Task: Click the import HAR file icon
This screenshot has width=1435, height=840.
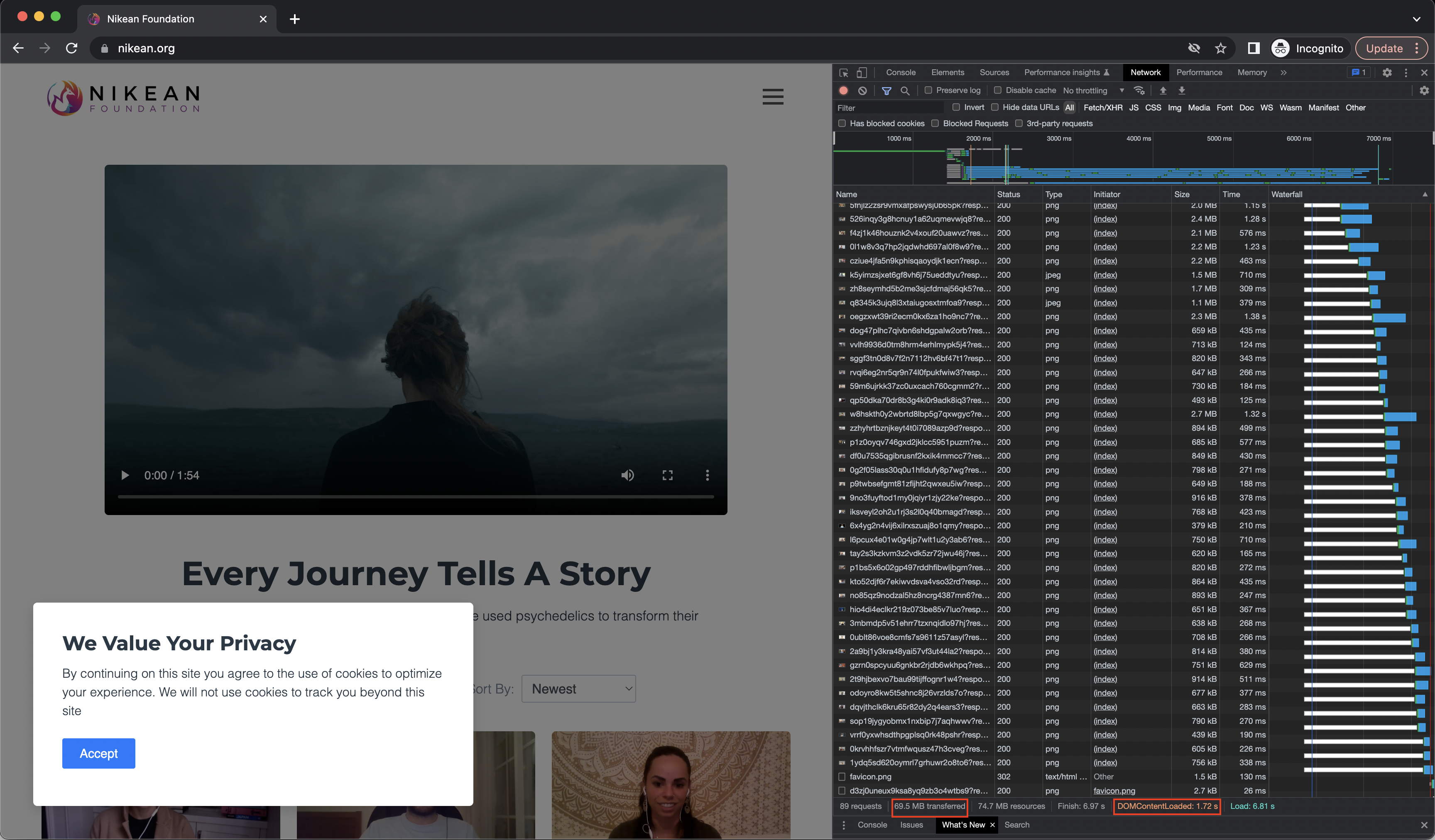Action: pos(1163,90)
